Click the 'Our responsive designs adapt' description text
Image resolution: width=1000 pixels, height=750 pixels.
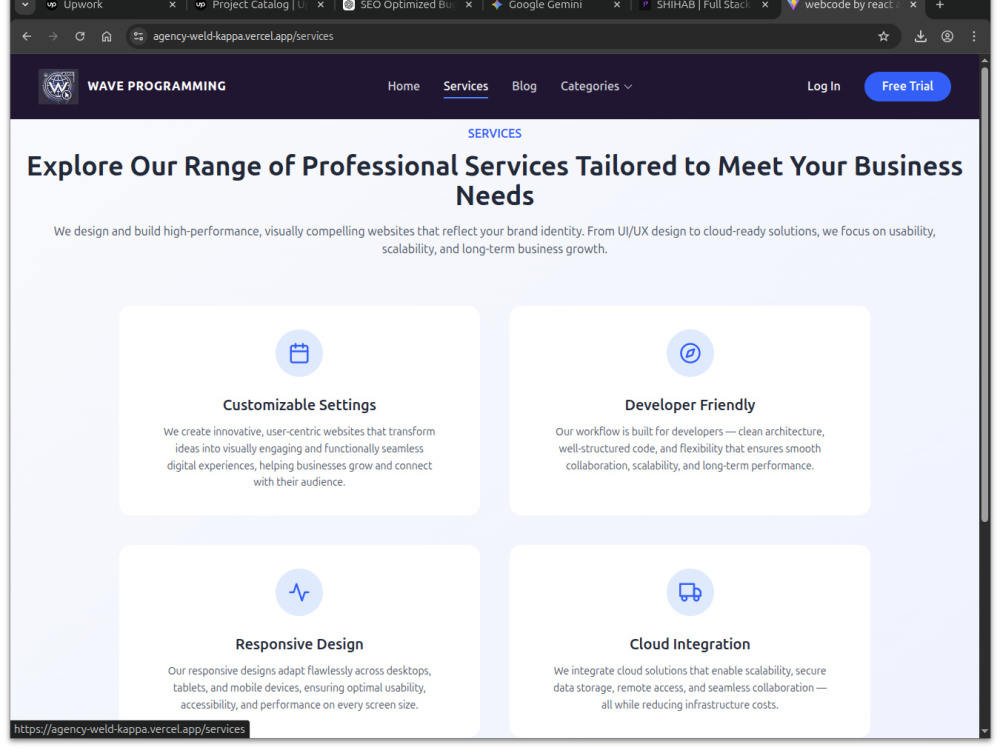pos(299,688)
